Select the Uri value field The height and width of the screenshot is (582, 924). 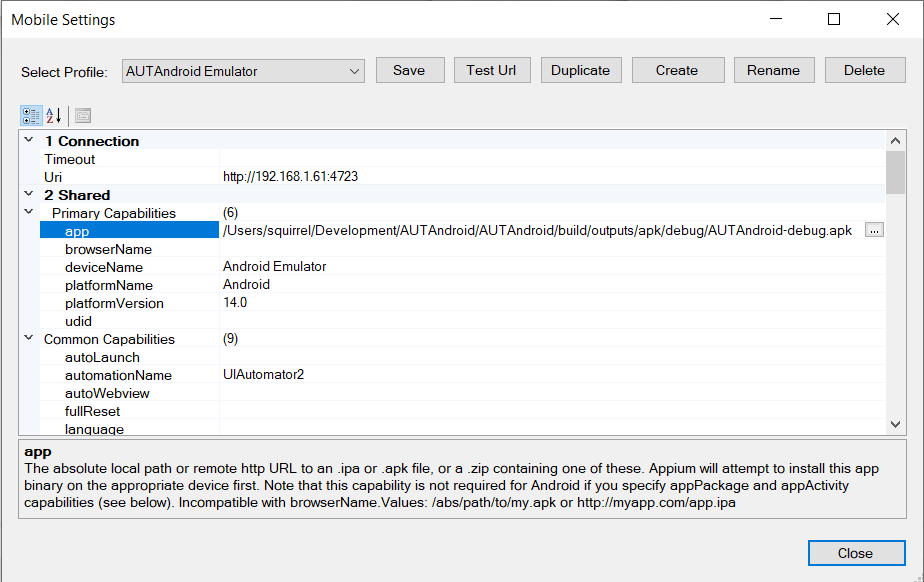pos(550,177)
